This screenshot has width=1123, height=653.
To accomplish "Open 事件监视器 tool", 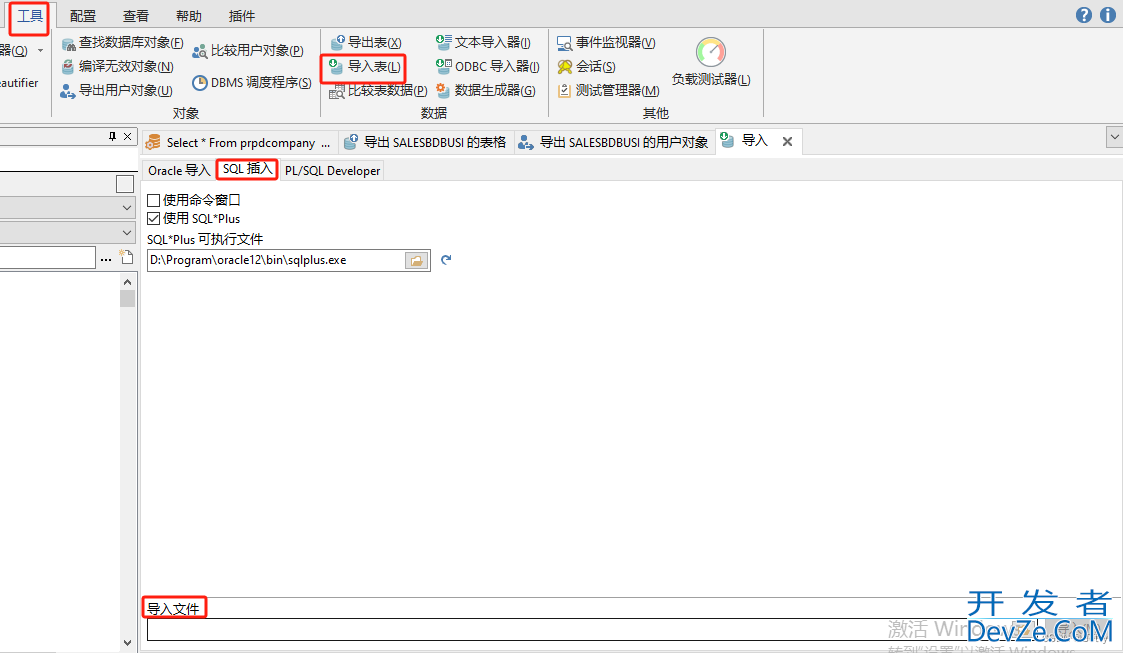I will coord(606,43).
